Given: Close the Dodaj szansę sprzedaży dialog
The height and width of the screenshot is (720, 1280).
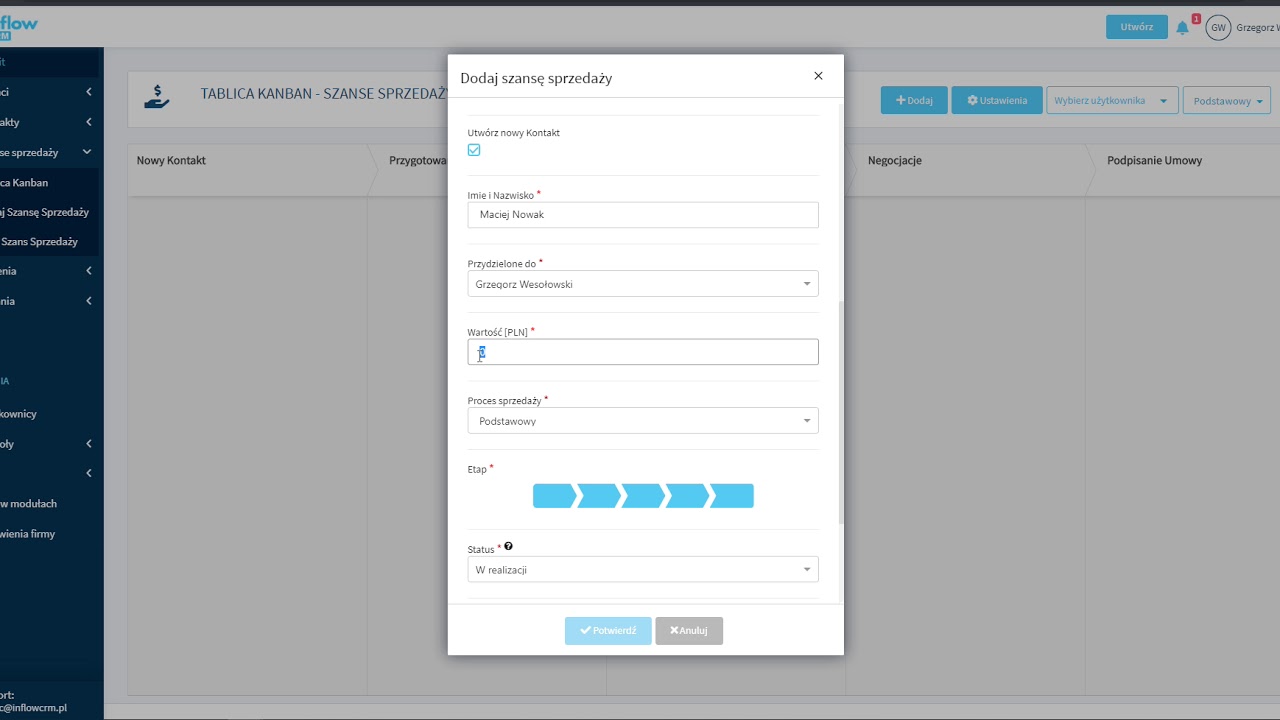Looking at the screenshot, I should (818, 76).
